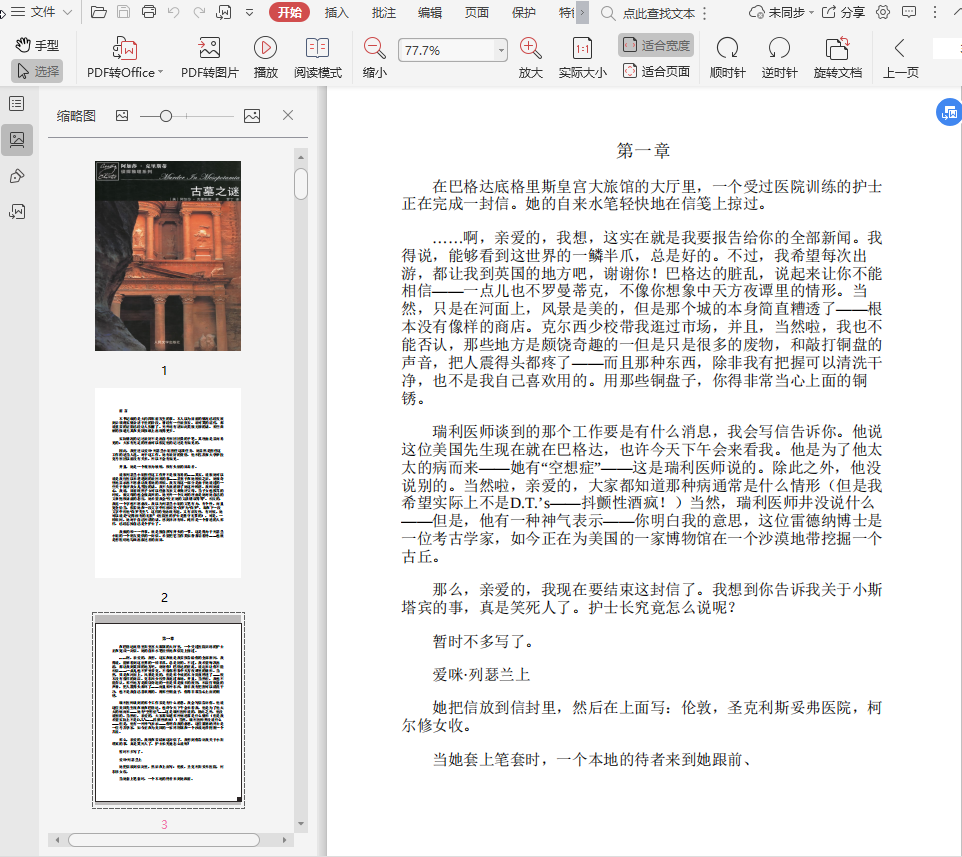This screenshot has width=962, height=857.
Task: Select the 手型 hand tool
Action: click(37, 45)
